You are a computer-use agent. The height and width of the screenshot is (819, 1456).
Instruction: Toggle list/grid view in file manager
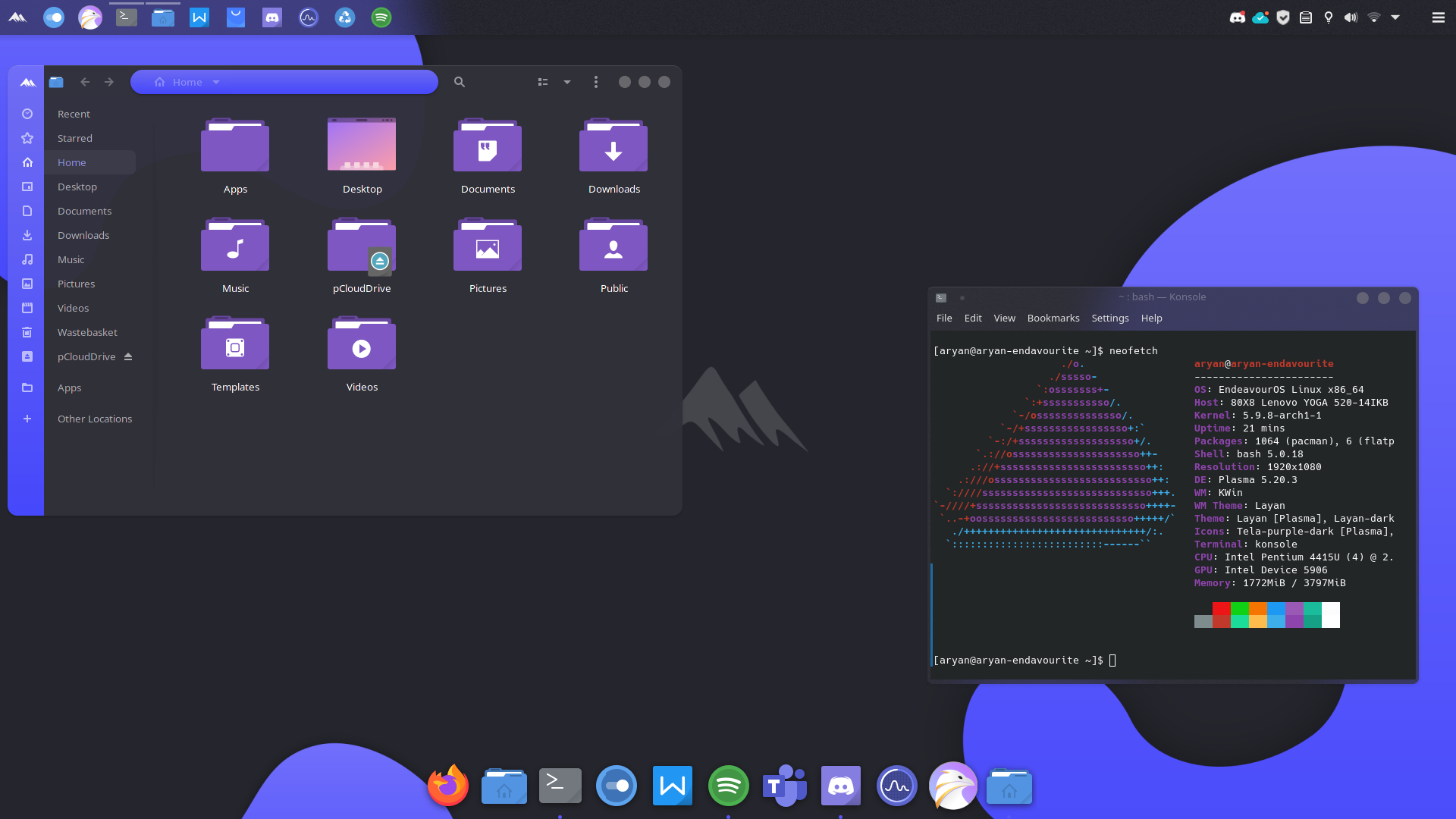(x=543, y=82)
